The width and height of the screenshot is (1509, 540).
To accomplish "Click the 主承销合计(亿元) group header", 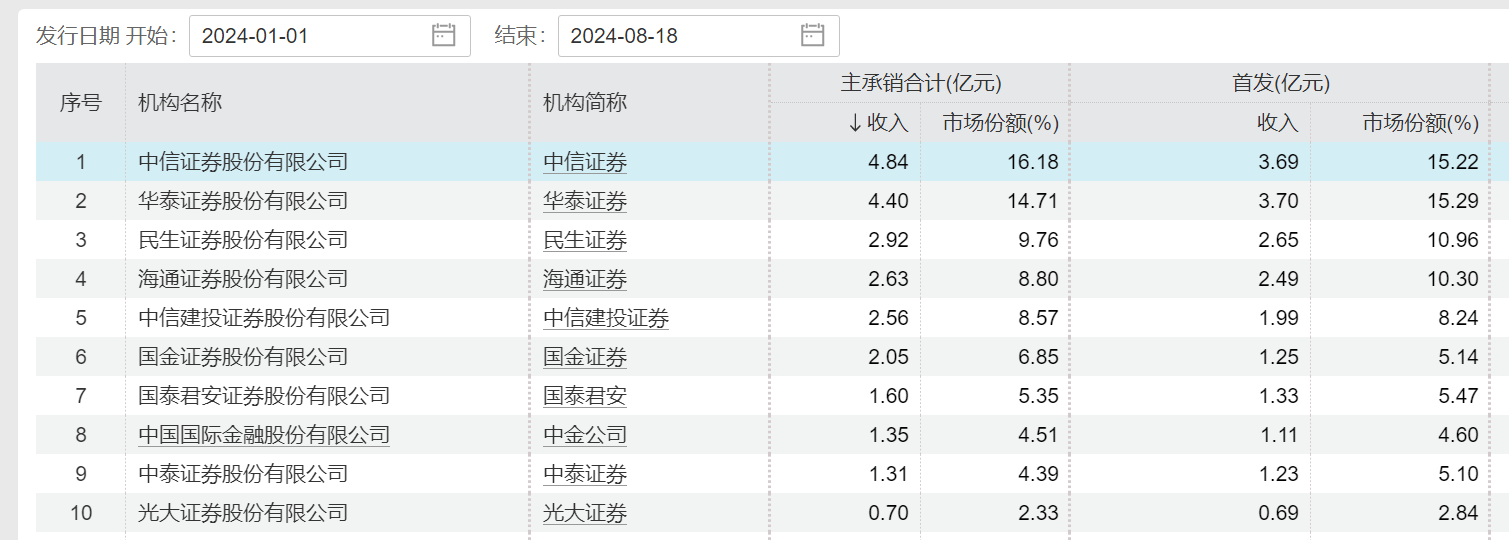I will 920,84.
